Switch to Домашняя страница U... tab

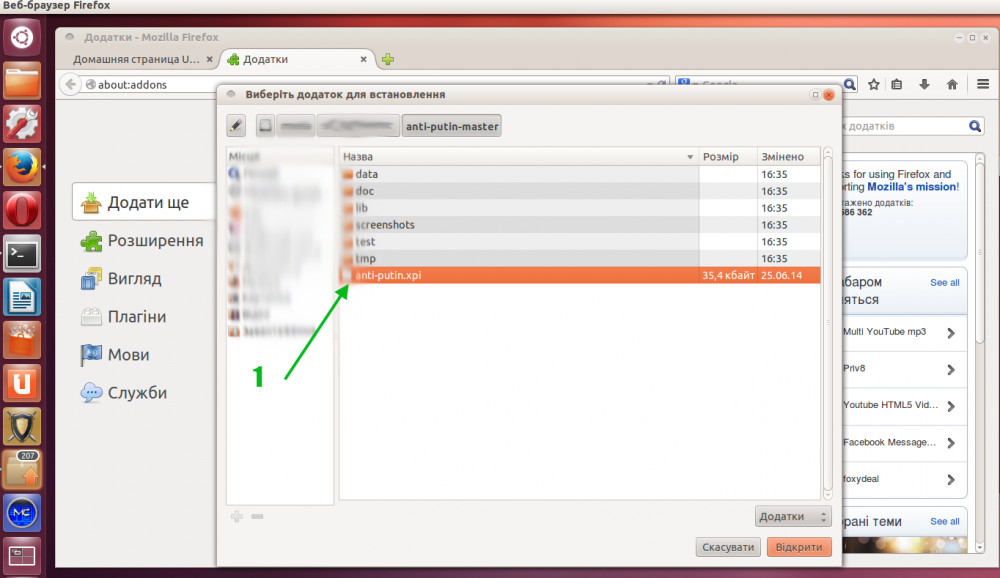(136, 59)
